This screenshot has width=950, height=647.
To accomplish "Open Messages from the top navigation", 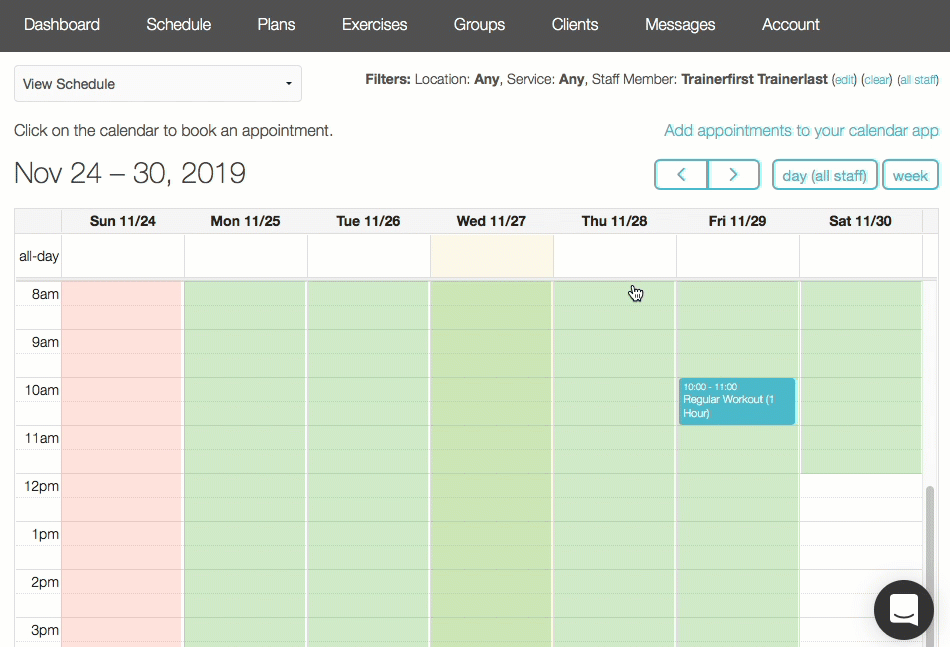I will pos(680,25).
